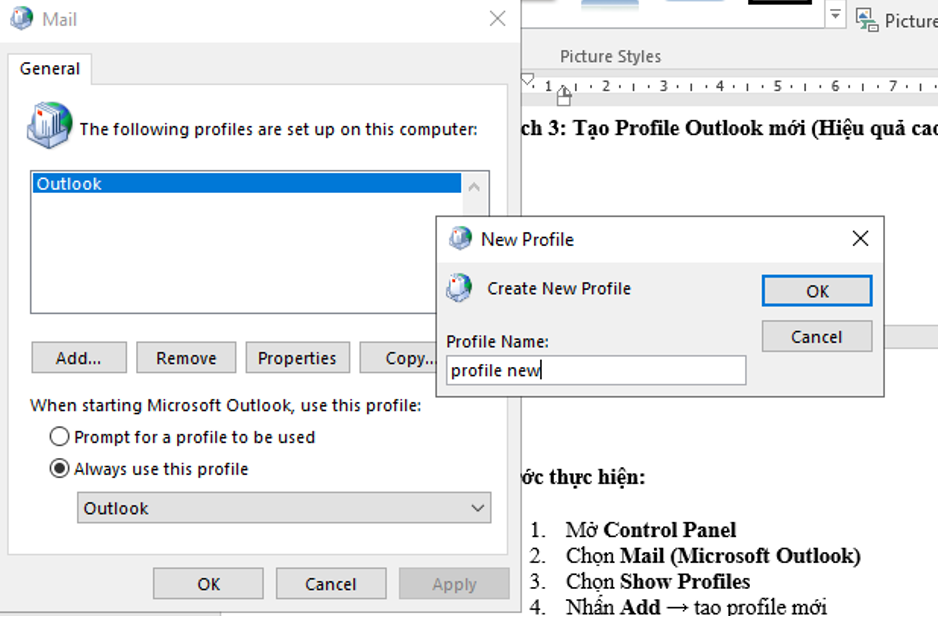Click the Create New Profile icon

460,288
